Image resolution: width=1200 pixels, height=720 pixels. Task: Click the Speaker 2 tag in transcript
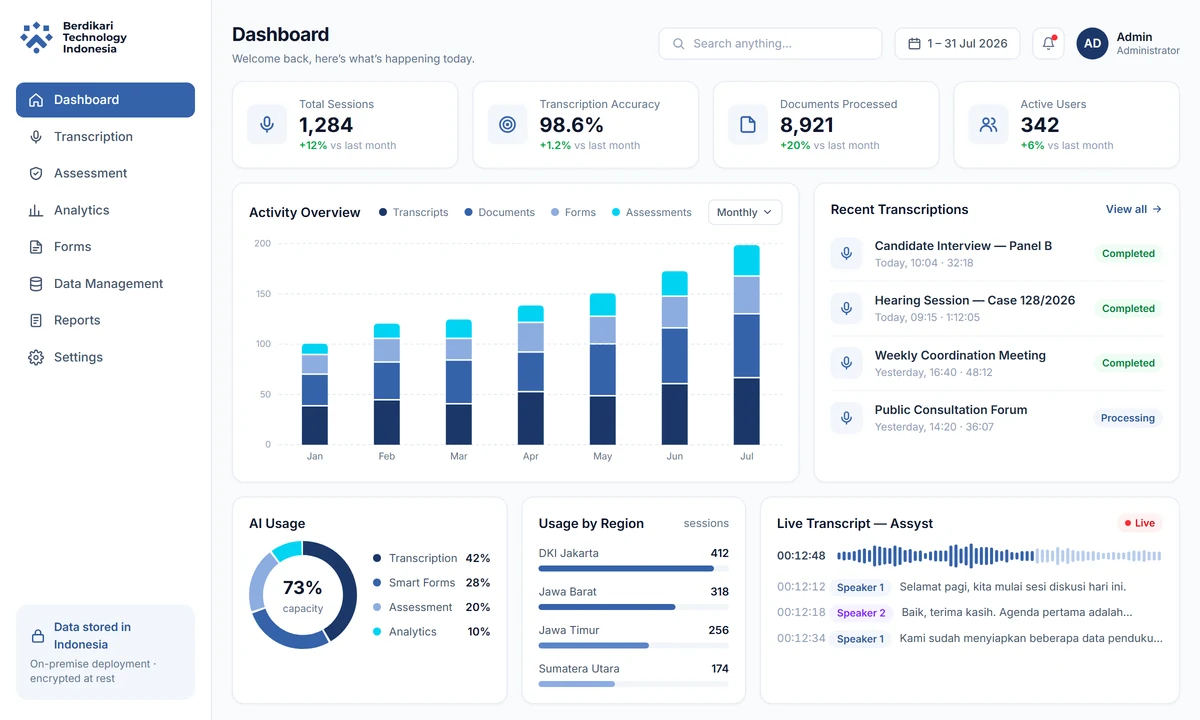click(x=861, y=613)
